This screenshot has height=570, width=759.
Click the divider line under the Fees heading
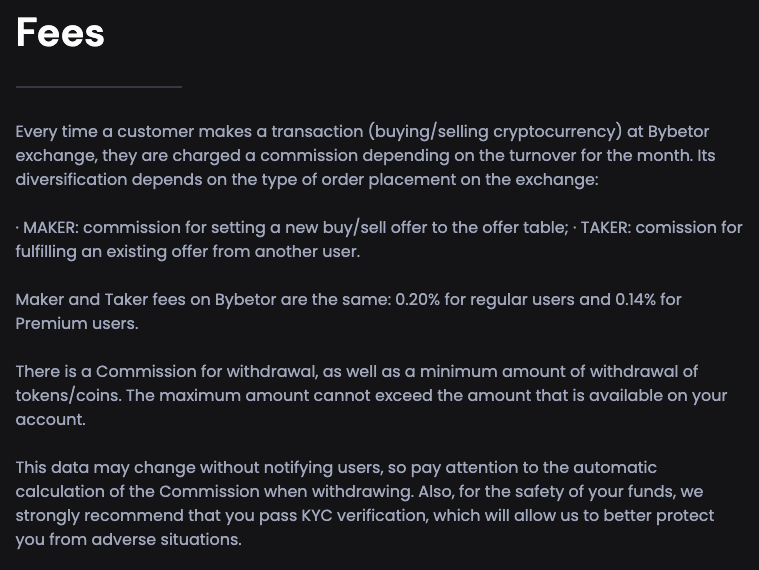99,87
